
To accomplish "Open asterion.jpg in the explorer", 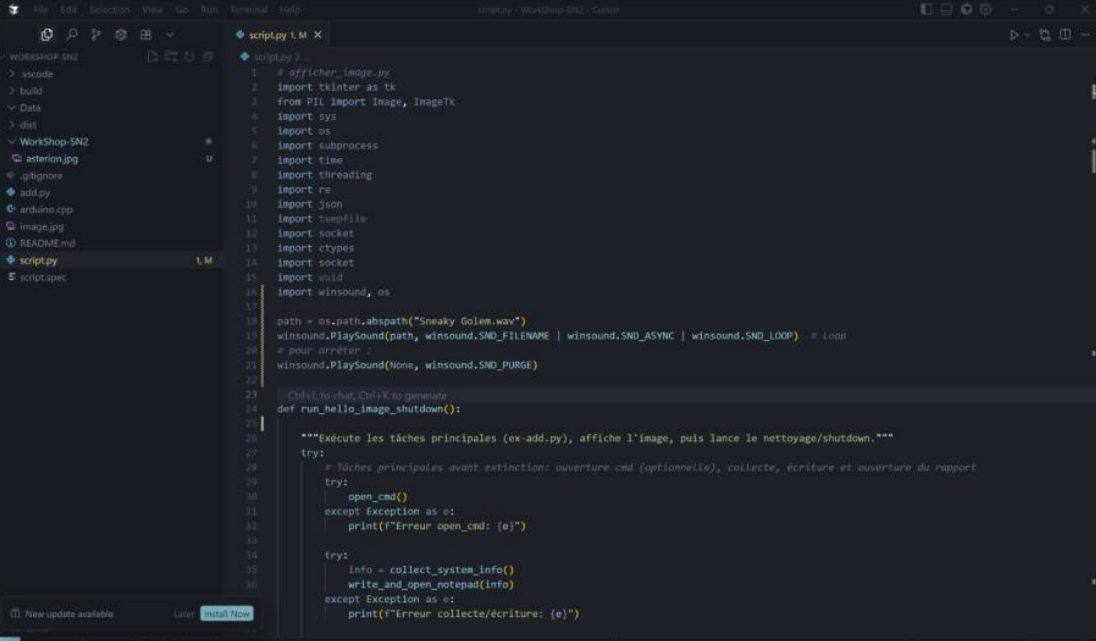I will pos(52,159).
